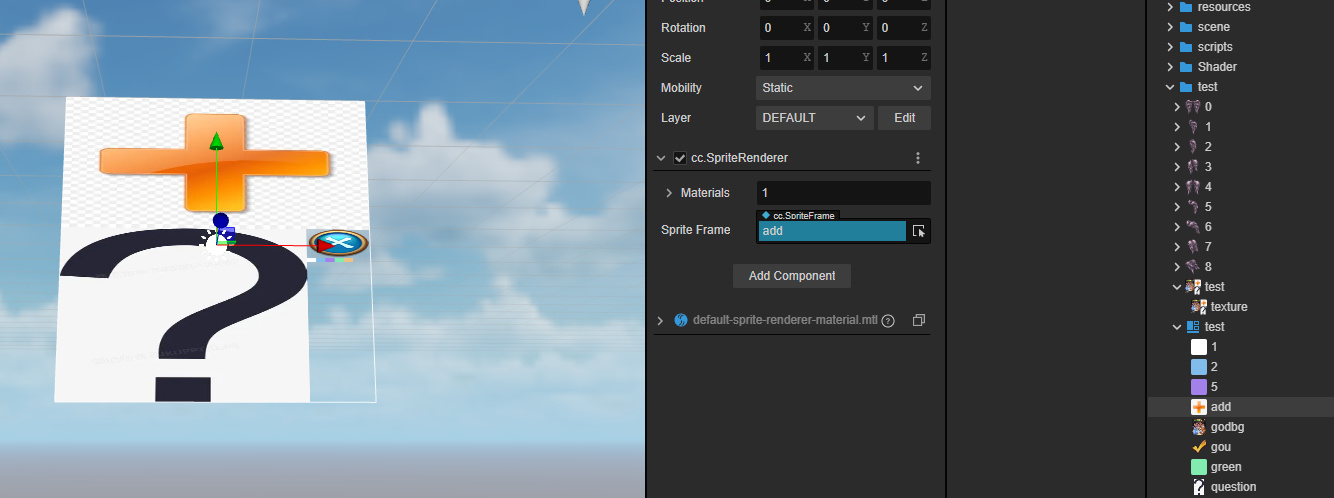Open the cc.SpriteRenderer three-dot options menu
Screen dimensions: 1334x498
(918, 158)
